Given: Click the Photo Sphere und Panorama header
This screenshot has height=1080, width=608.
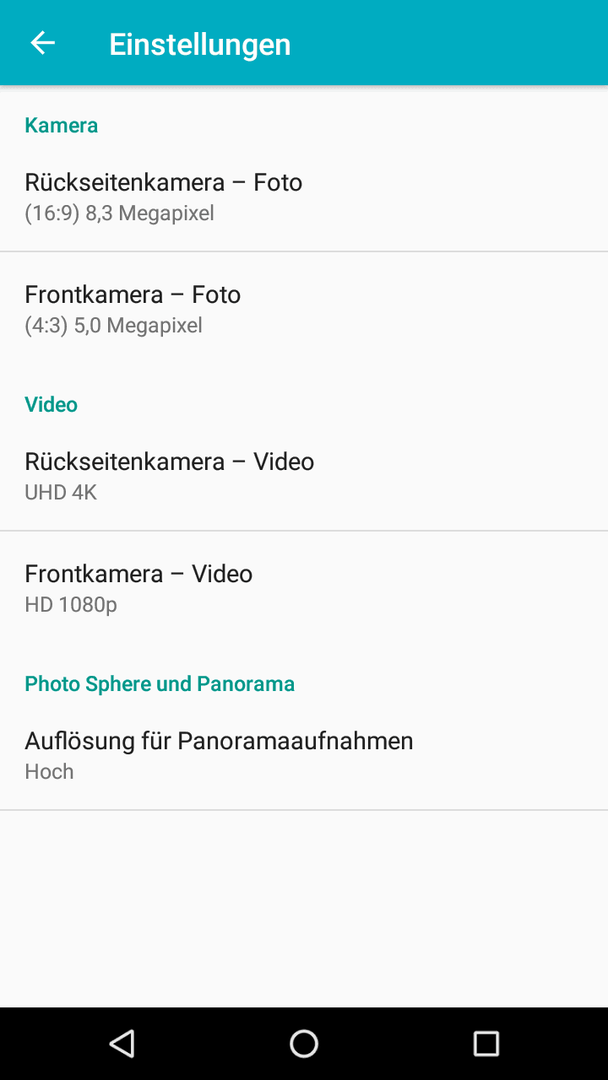Looking at the screenshot, I should tap(160, 684).
